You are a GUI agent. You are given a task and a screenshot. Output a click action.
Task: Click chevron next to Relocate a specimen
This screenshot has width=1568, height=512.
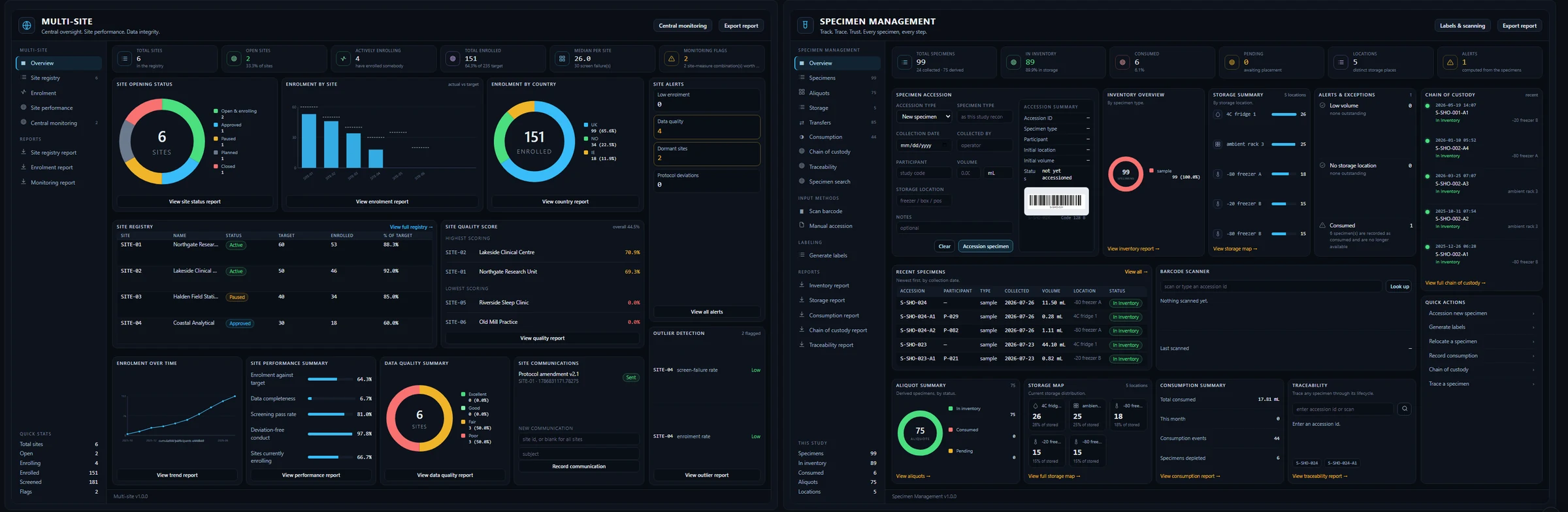pyautogui.click(x=1533, y=342)
